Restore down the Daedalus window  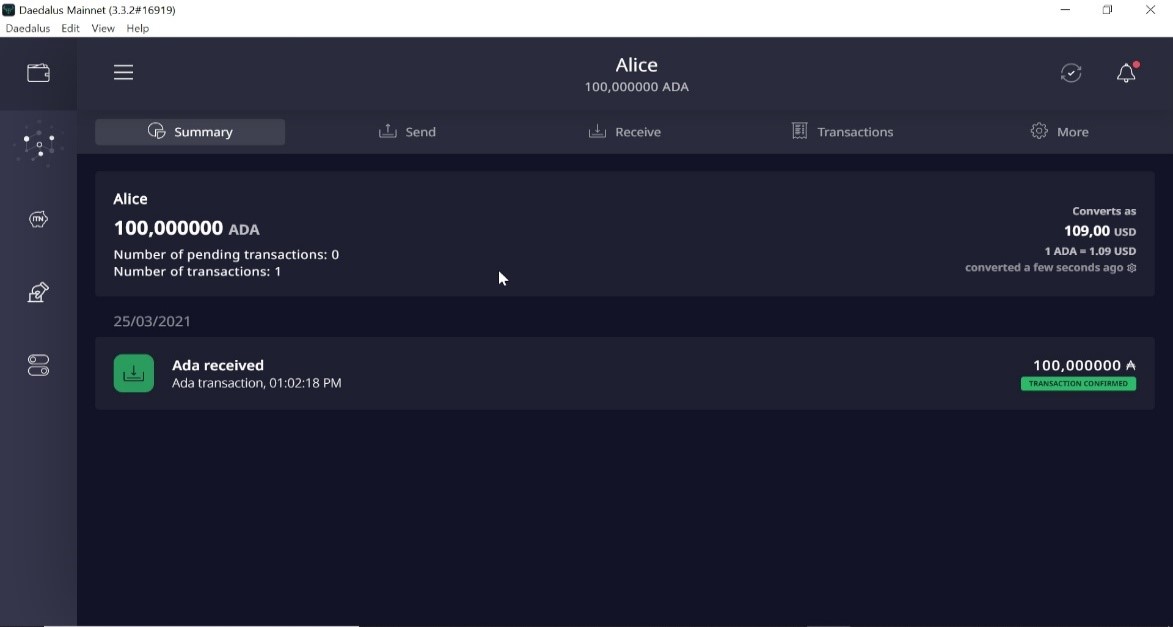[1107, 10]
